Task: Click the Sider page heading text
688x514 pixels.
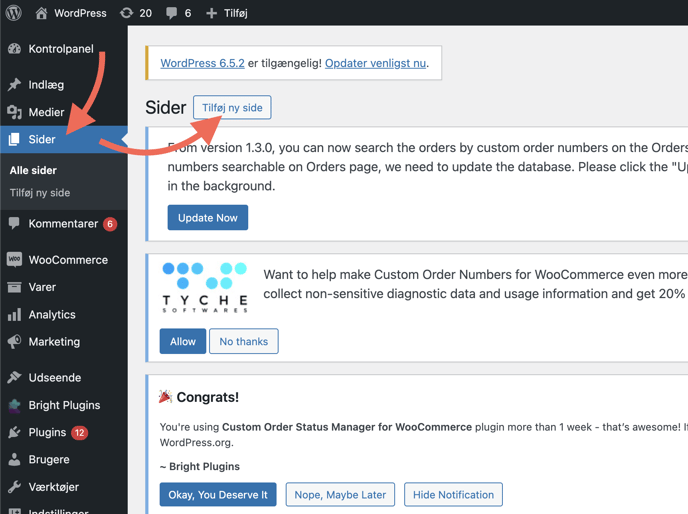Action: [165, 108]
